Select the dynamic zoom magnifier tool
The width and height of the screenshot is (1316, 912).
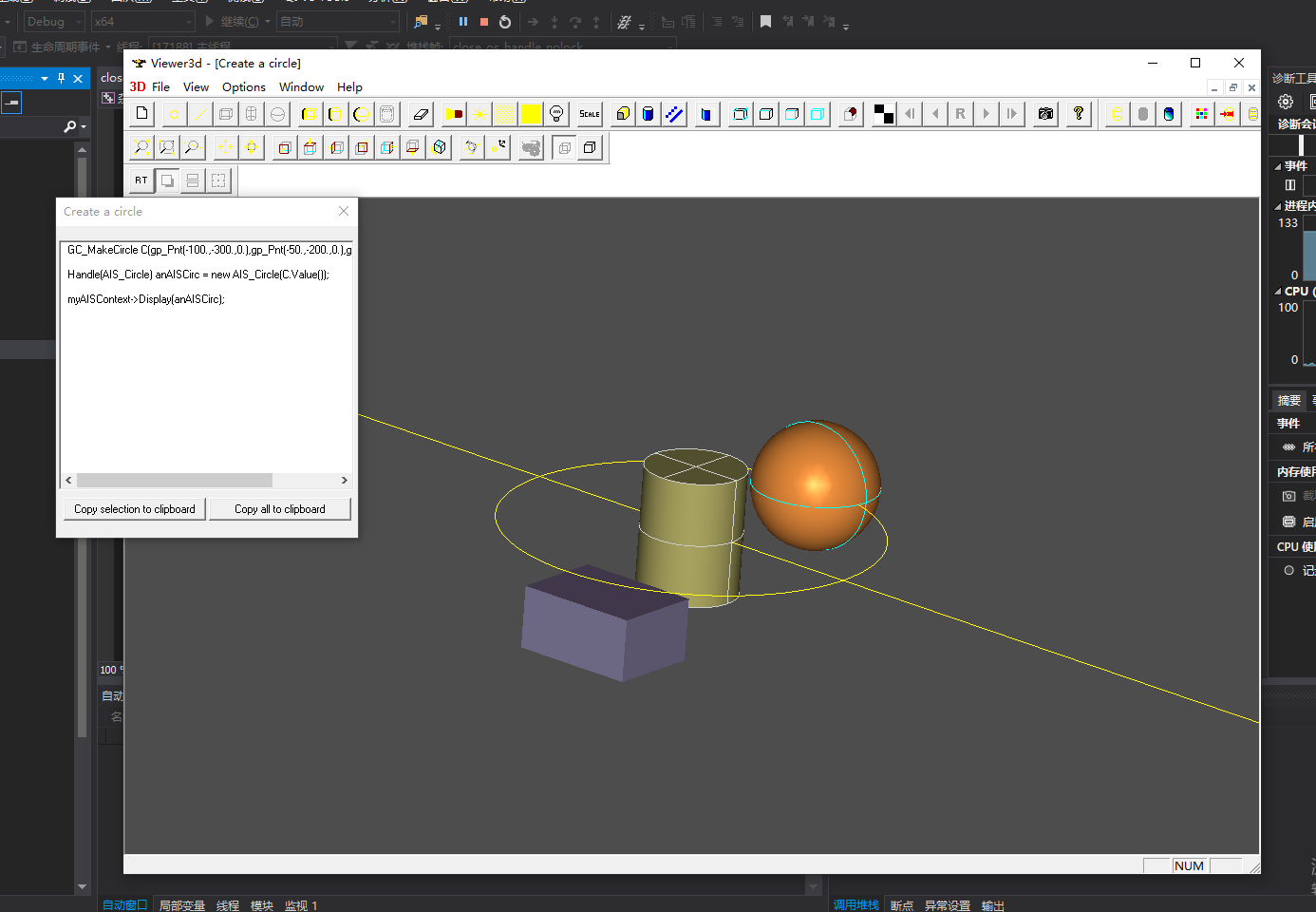pos(193,147)
